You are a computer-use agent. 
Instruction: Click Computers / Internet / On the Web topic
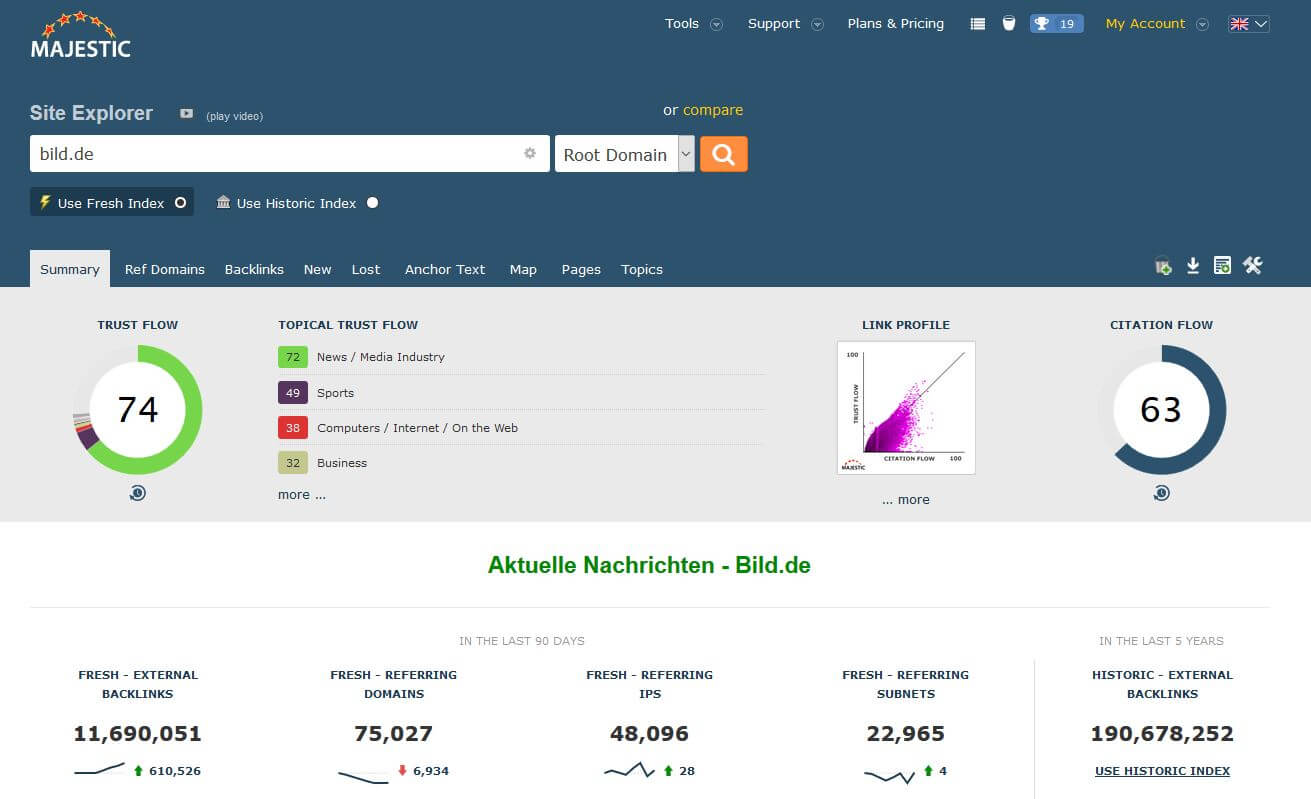417,428
